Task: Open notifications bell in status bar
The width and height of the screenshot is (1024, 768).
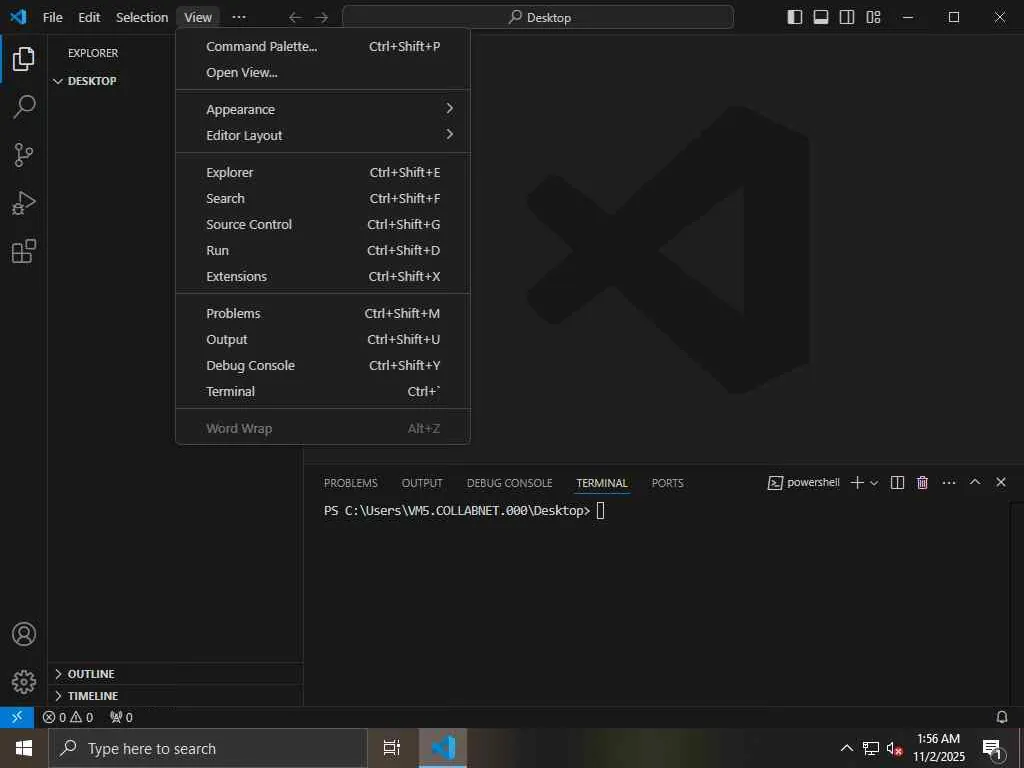Action: [1002, 717]
